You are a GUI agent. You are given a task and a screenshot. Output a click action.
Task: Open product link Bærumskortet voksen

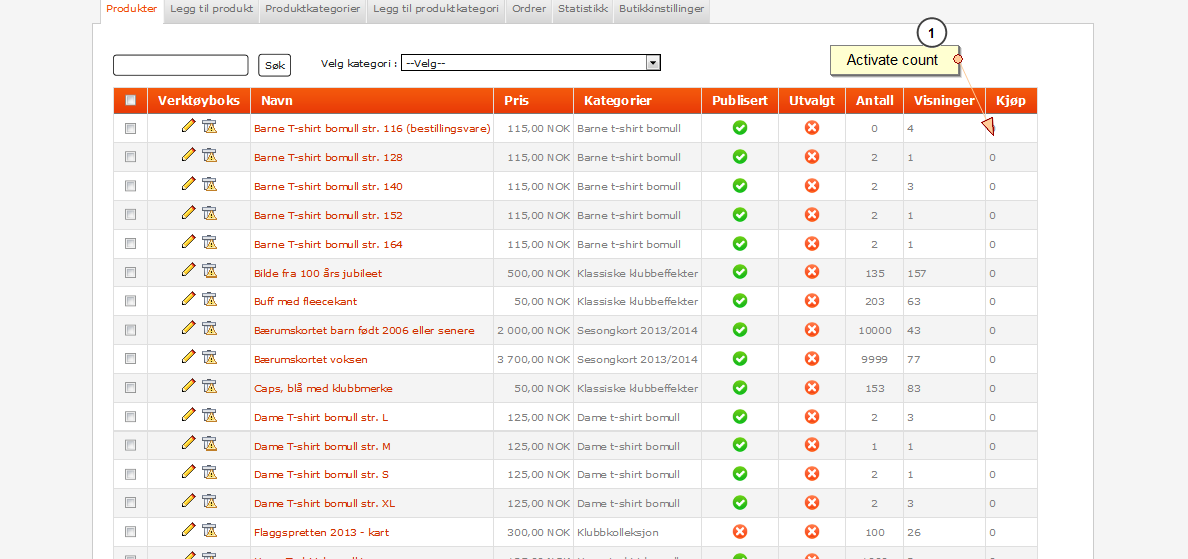point(311,359)
